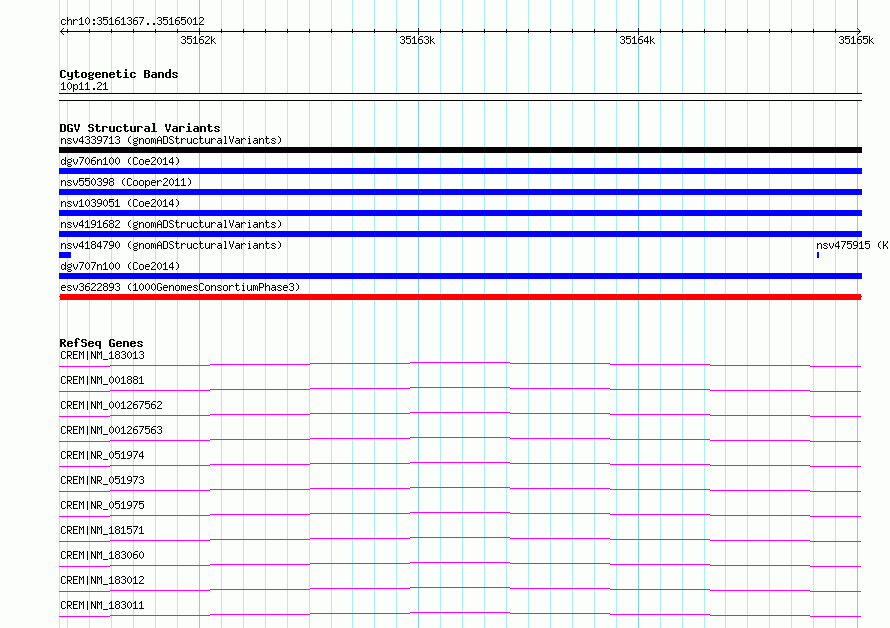Click the right arrow end of the ruler
The image size is (890, 628).
[858, 31]
